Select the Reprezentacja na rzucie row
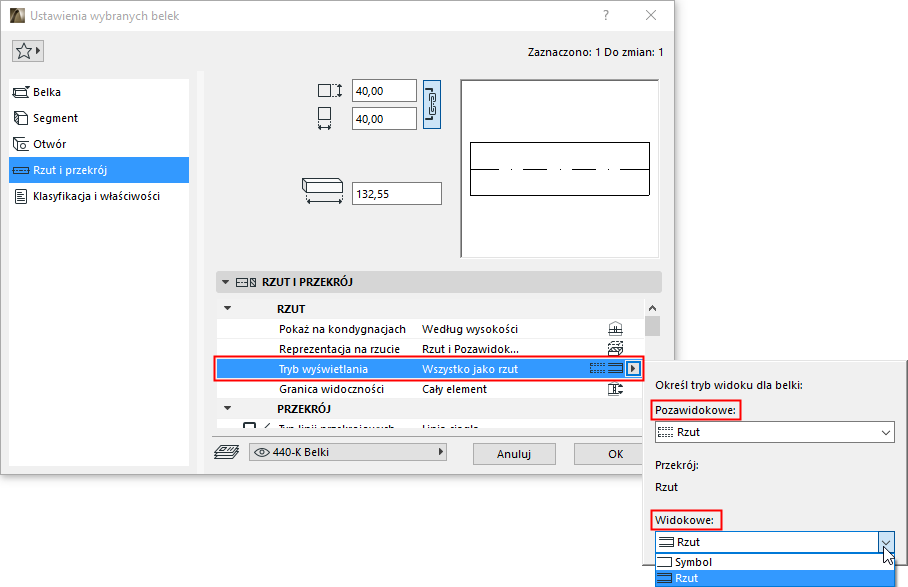The height and width of the screenshot is (587, 908). coord(430,349)
